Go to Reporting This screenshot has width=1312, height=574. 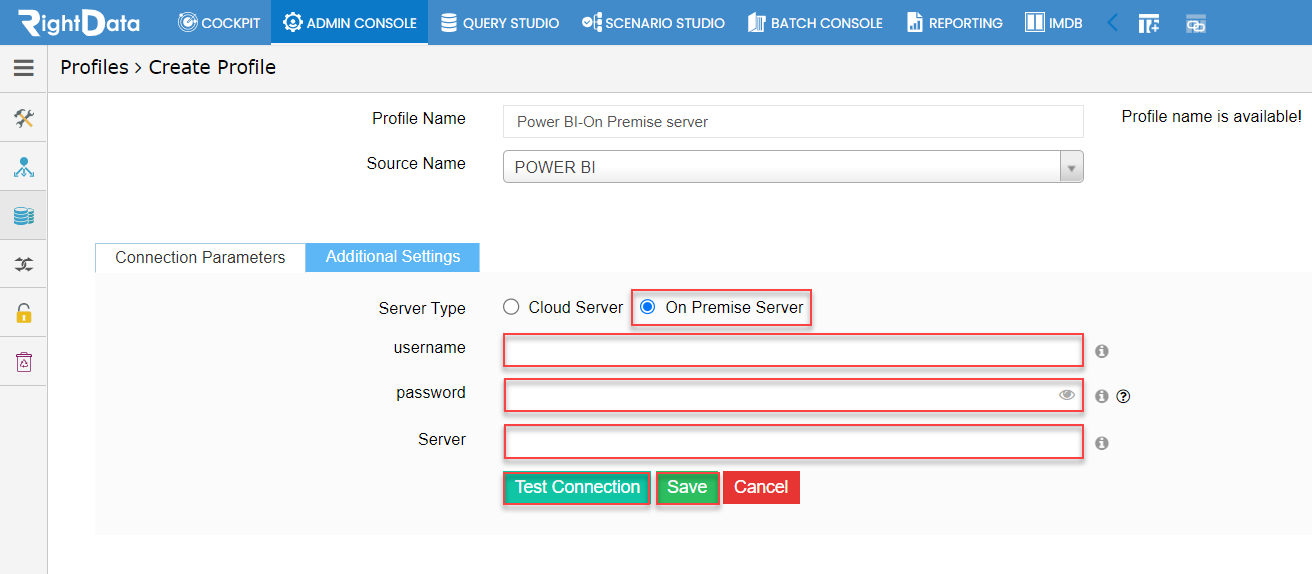[954, 22]
